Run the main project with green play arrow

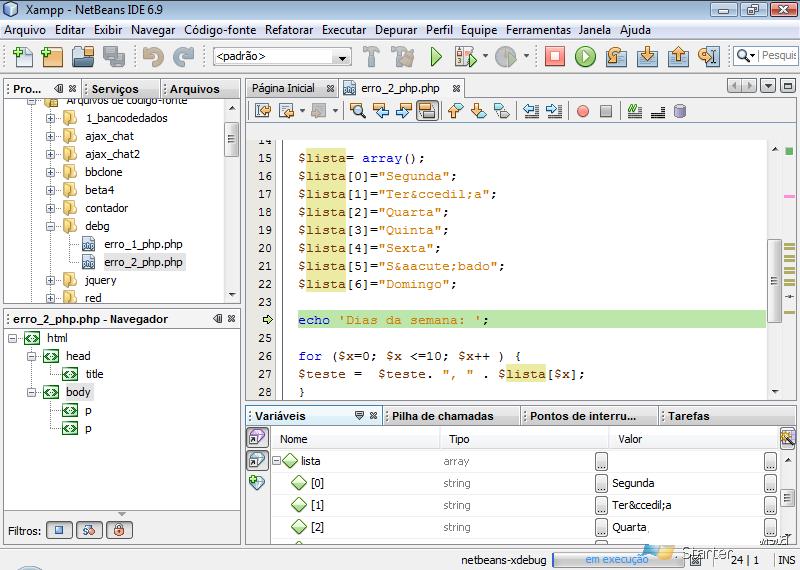tap(436, 57)
